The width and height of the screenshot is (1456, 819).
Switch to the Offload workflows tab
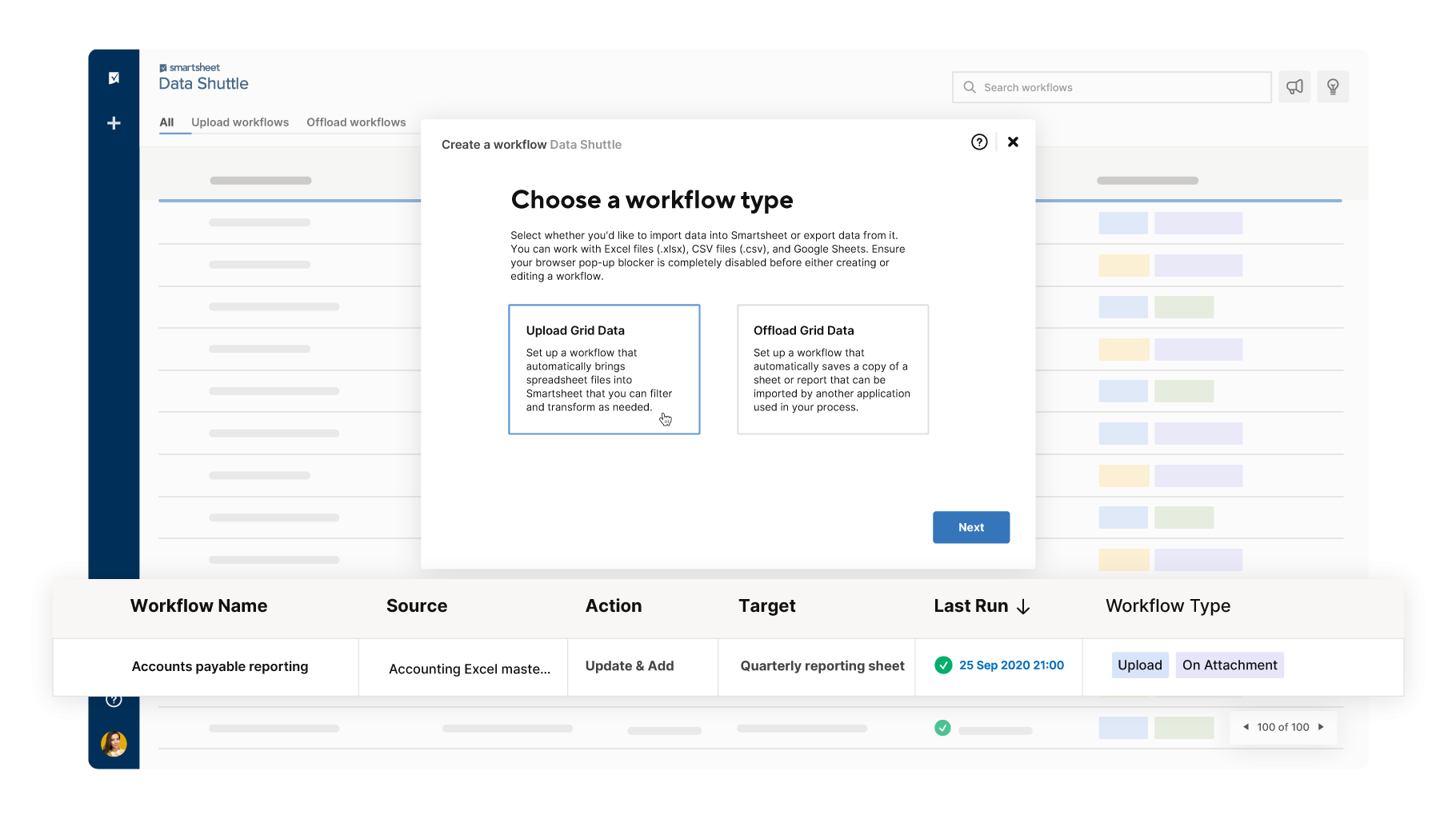point(356,122)
